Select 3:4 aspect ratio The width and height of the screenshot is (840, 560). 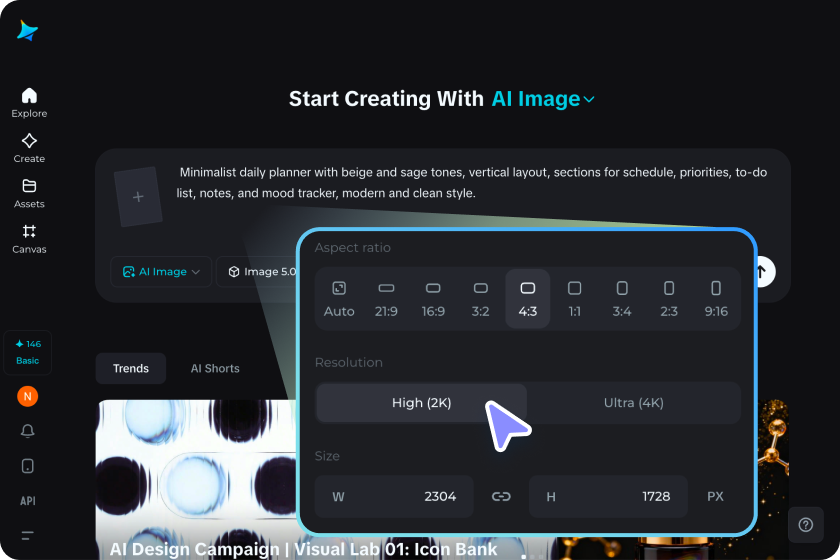622,299
